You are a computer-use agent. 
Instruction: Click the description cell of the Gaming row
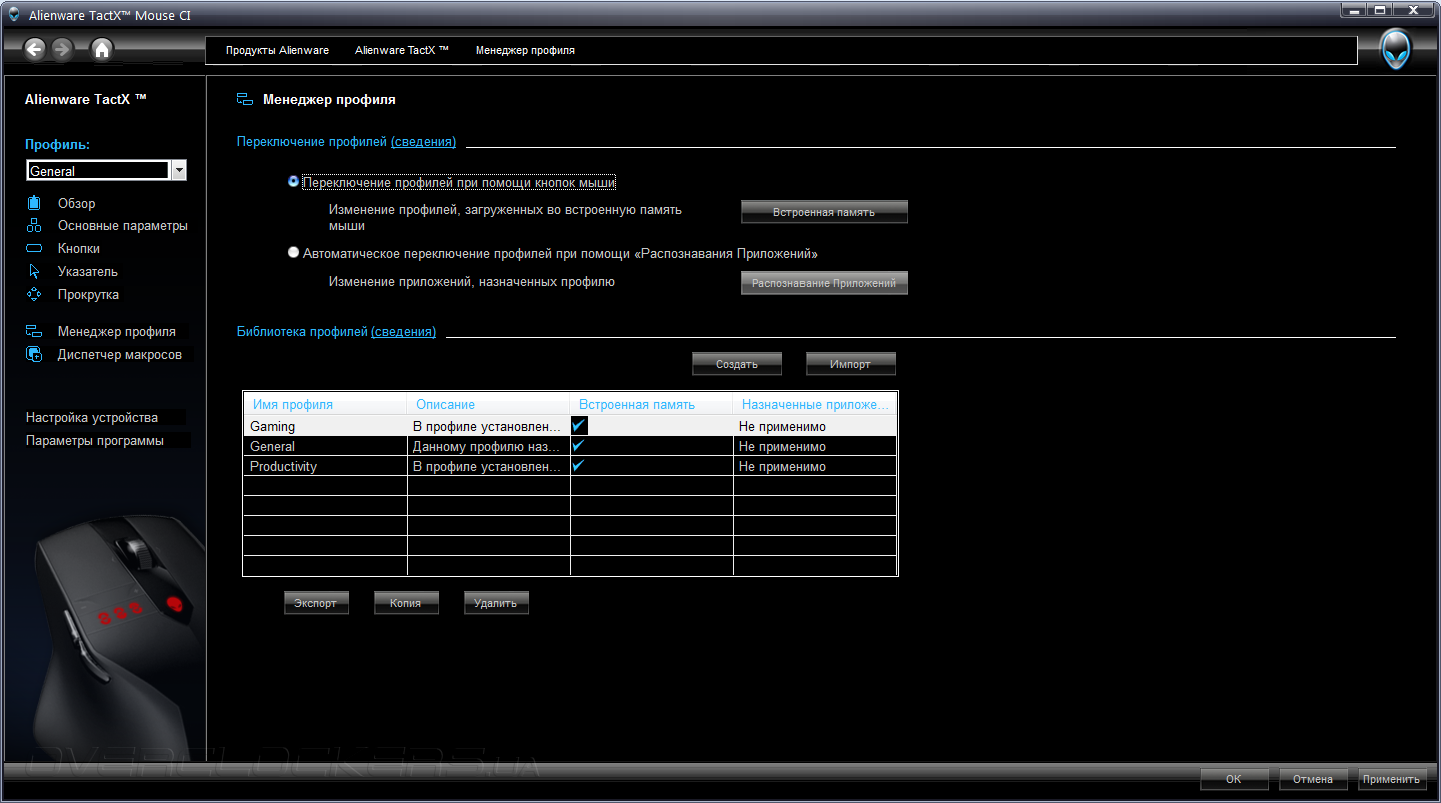point(489,426)
